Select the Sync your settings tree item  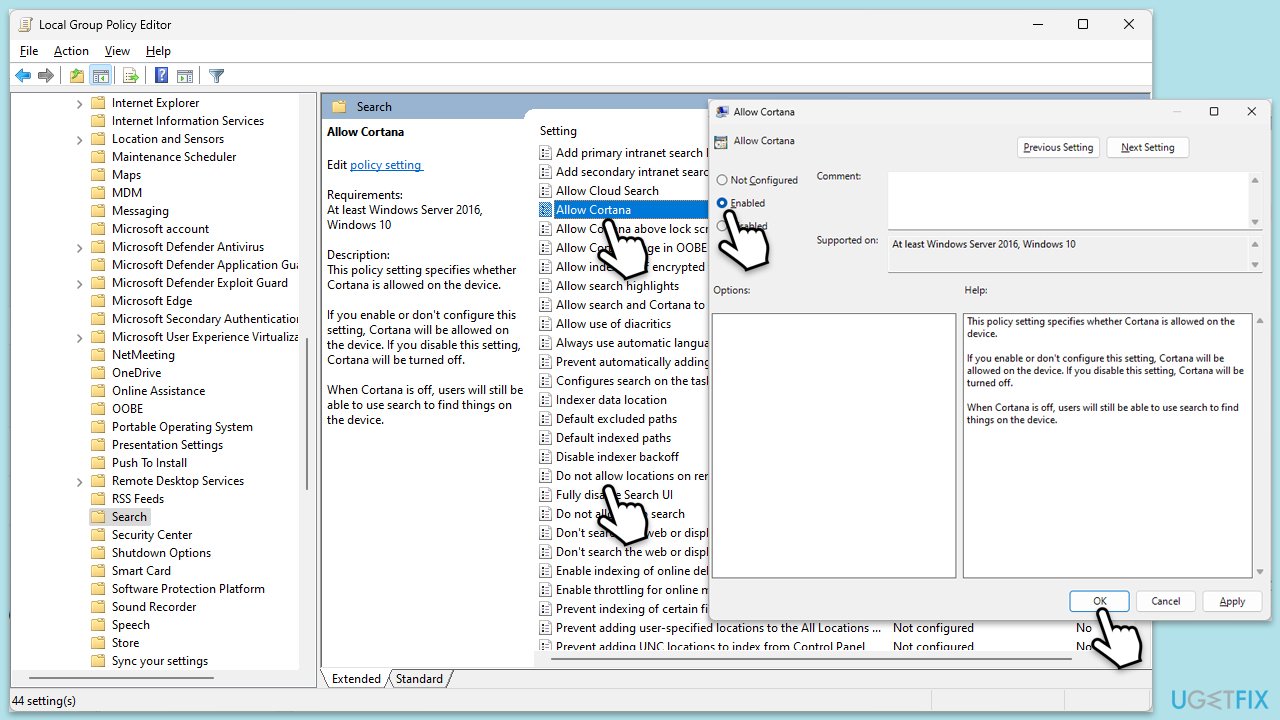click(x=160, y=661)
